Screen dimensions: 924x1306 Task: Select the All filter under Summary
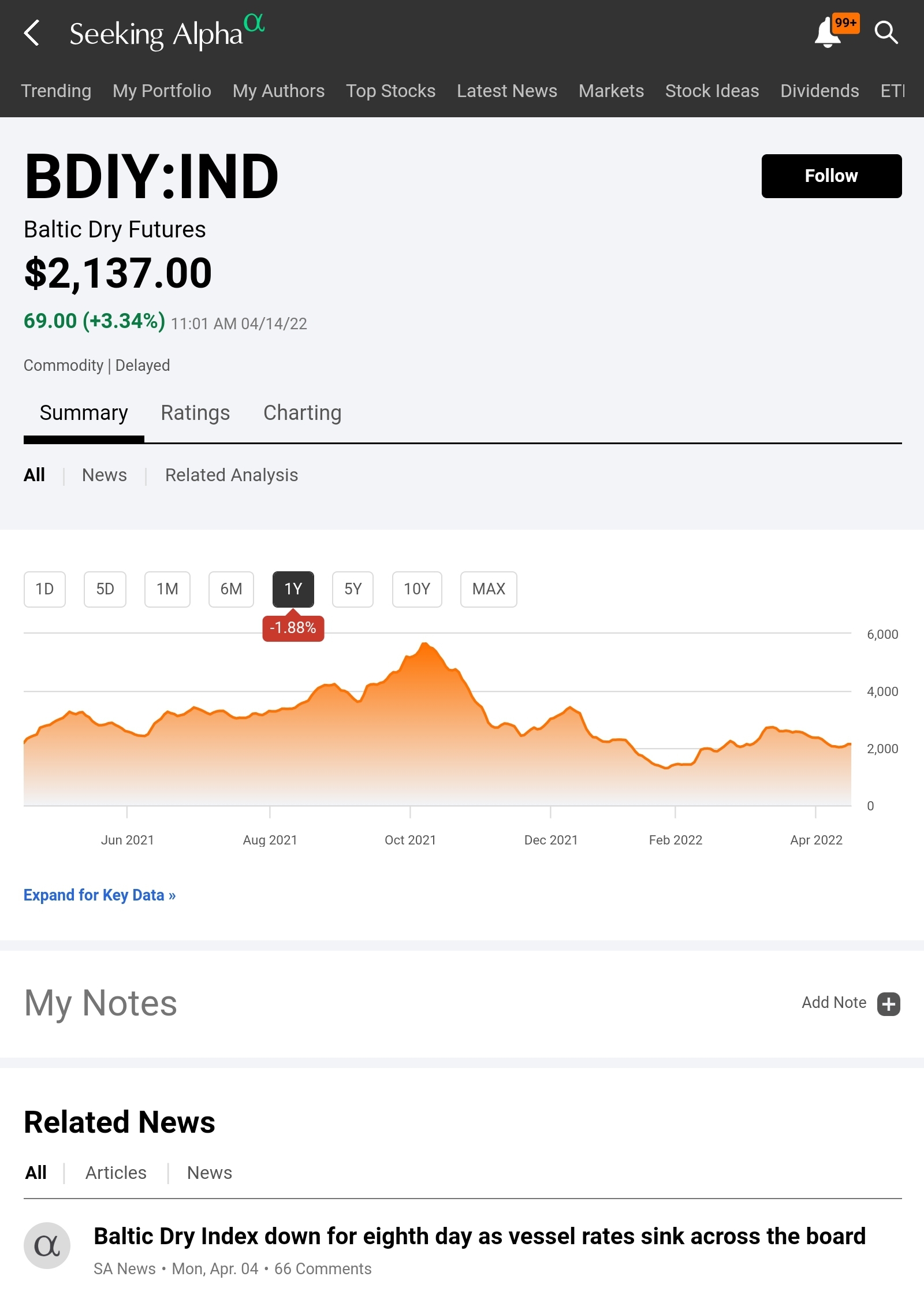coord(35,475)
